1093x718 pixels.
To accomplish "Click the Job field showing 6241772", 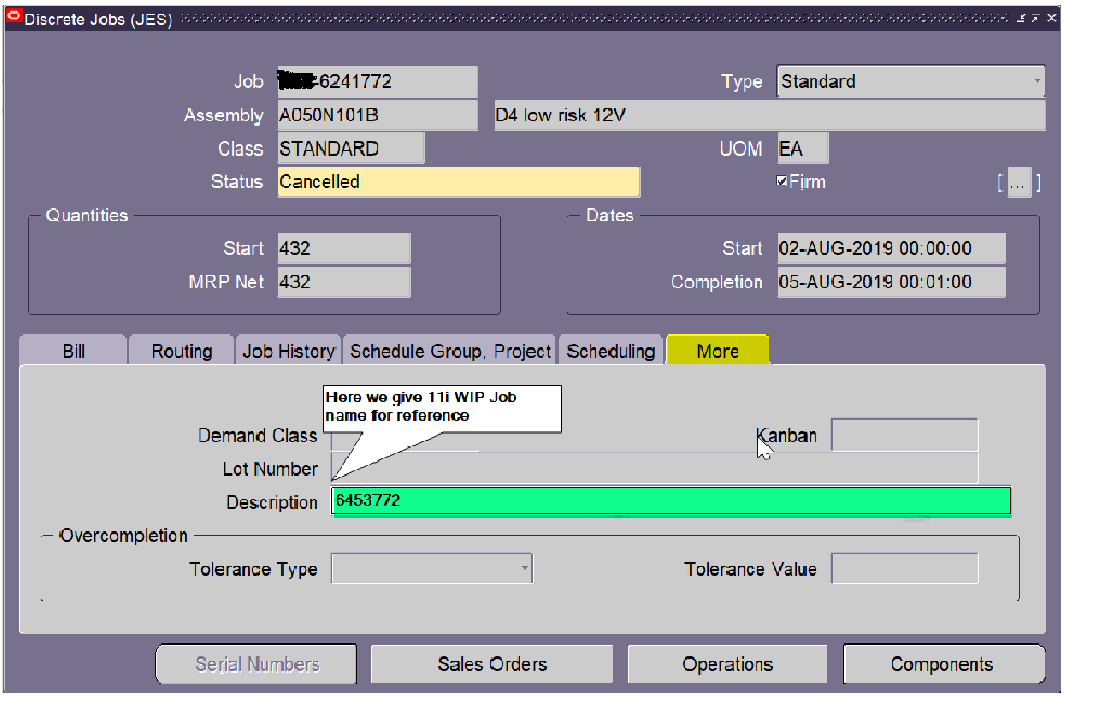I will point(376,81).
